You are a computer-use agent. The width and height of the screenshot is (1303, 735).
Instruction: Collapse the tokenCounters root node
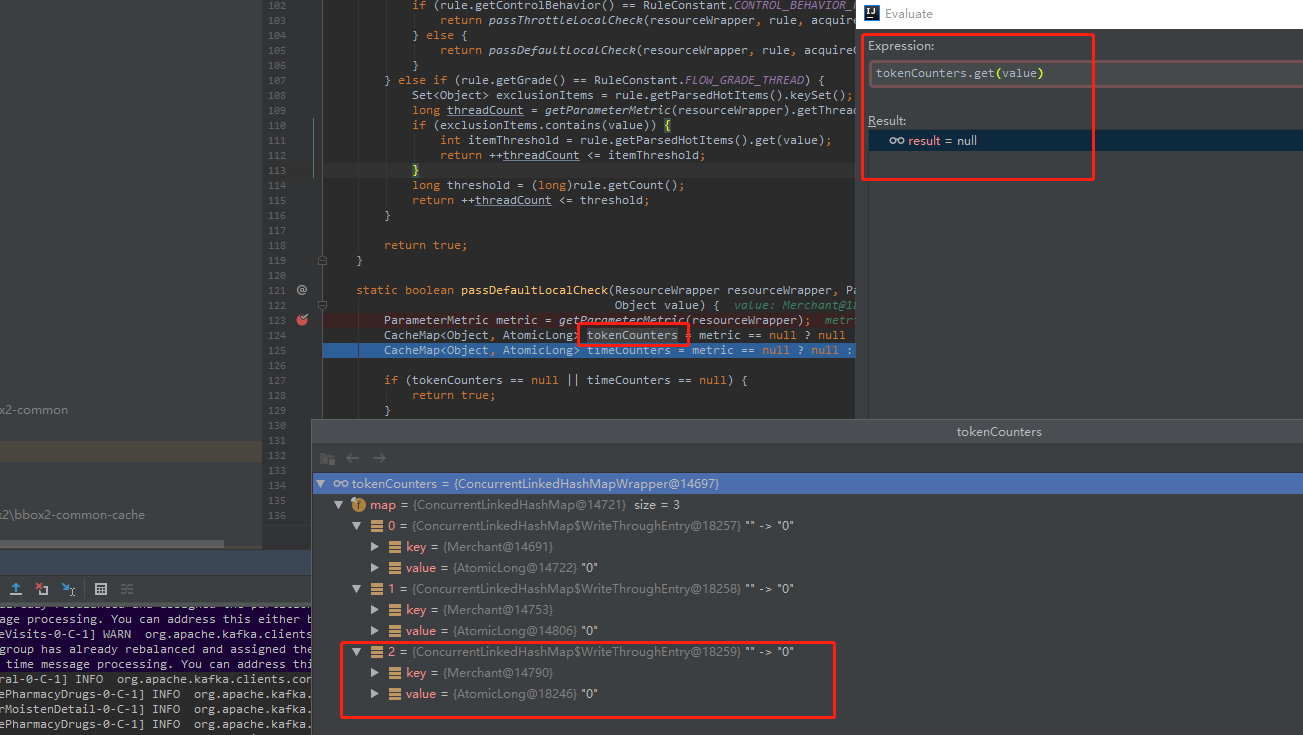(320, 484)
